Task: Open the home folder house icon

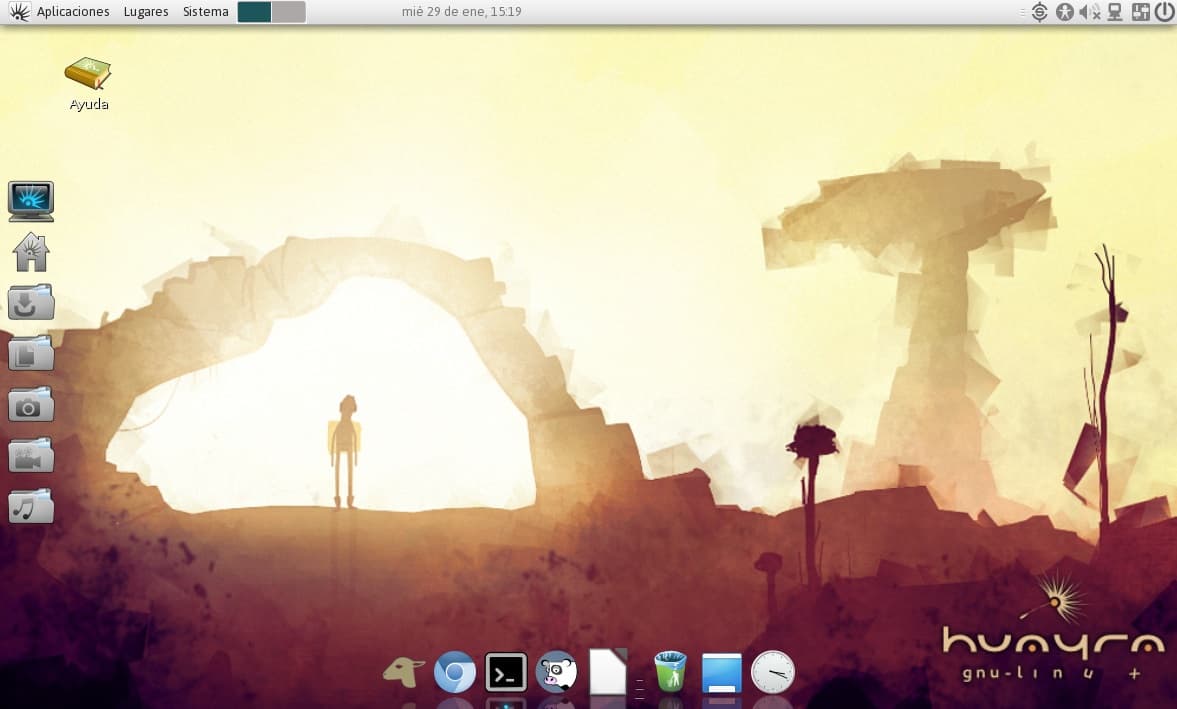Action: pos(31,252)
